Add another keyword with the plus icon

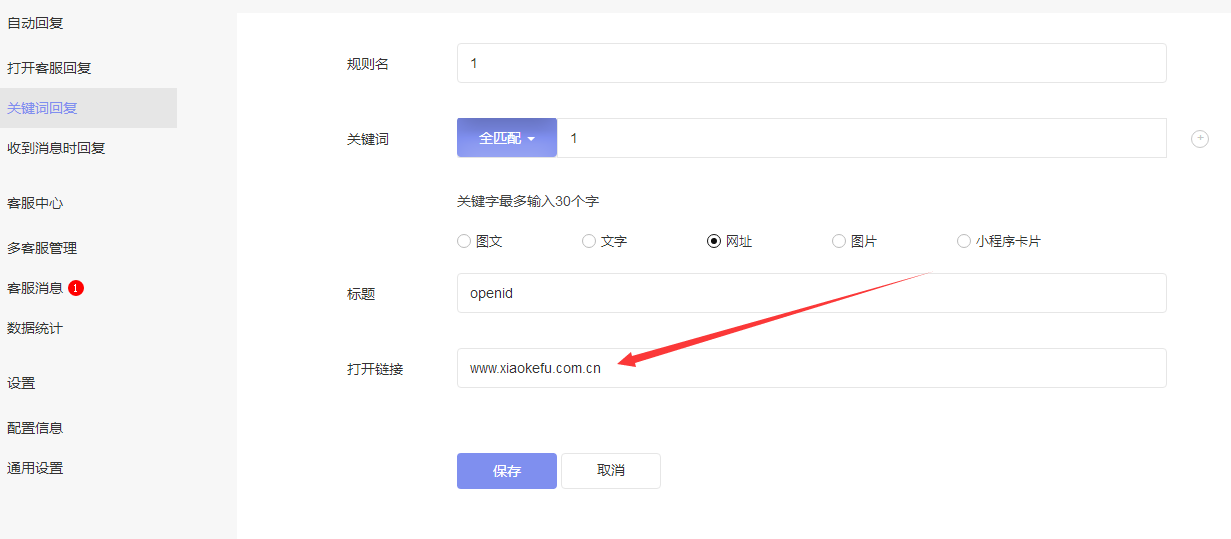coord(1200,139)
